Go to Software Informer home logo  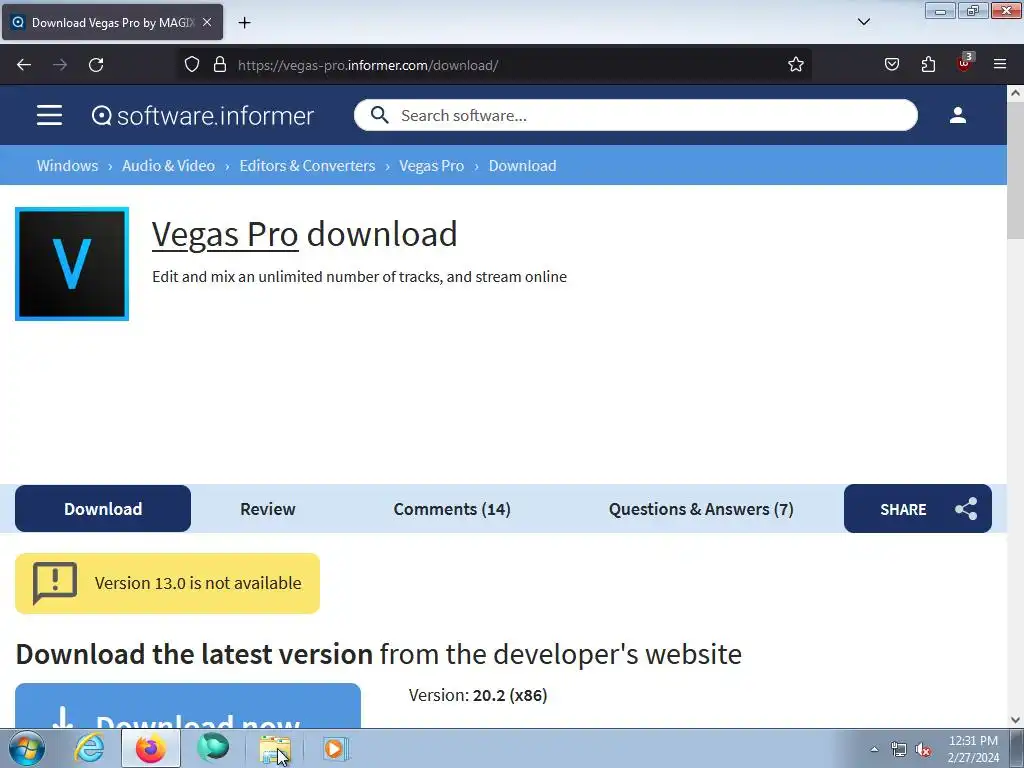[x=202, y=116]
